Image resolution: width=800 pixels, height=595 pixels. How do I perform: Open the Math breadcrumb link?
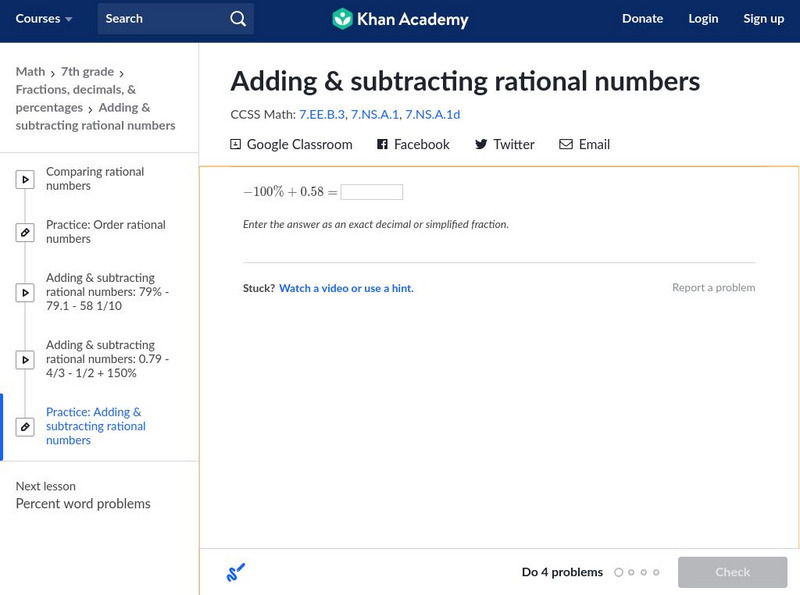[x=30, y=72]
